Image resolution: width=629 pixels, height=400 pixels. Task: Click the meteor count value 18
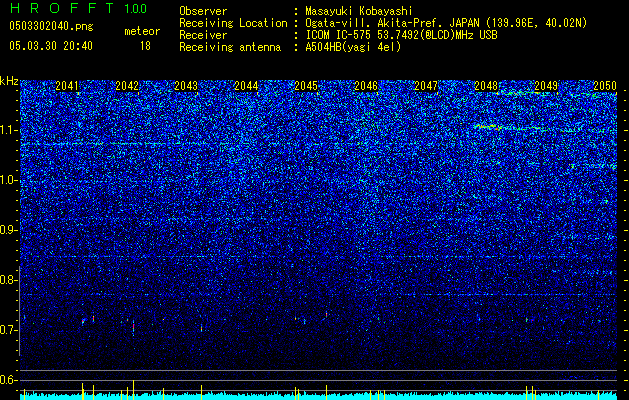pyautogui.click(x=145, y=46)
